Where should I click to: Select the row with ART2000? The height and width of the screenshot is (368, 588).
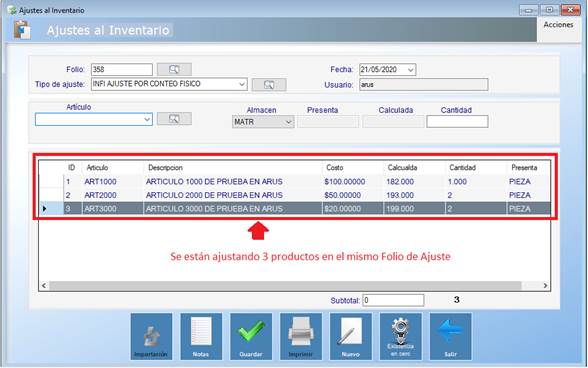coord(295,195)
